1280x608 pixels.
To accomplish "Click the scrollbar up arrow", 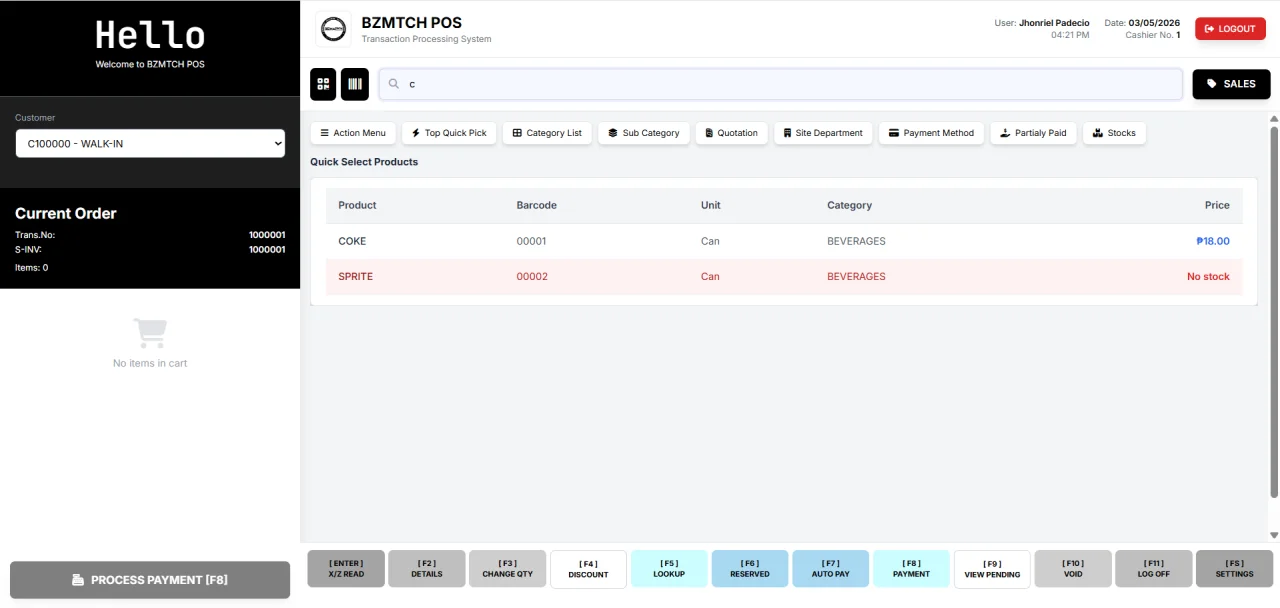I will coord(1274,119).
